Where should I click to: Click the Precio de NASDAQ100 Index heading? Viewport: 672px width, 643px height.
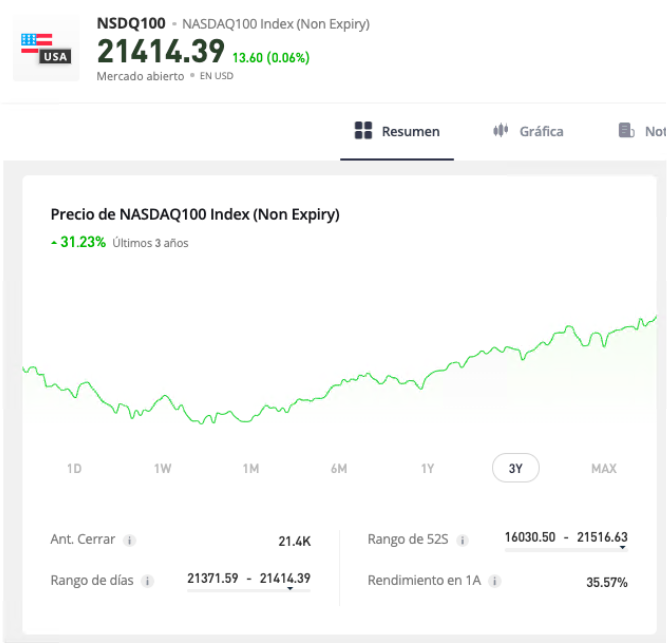[195, 214]
